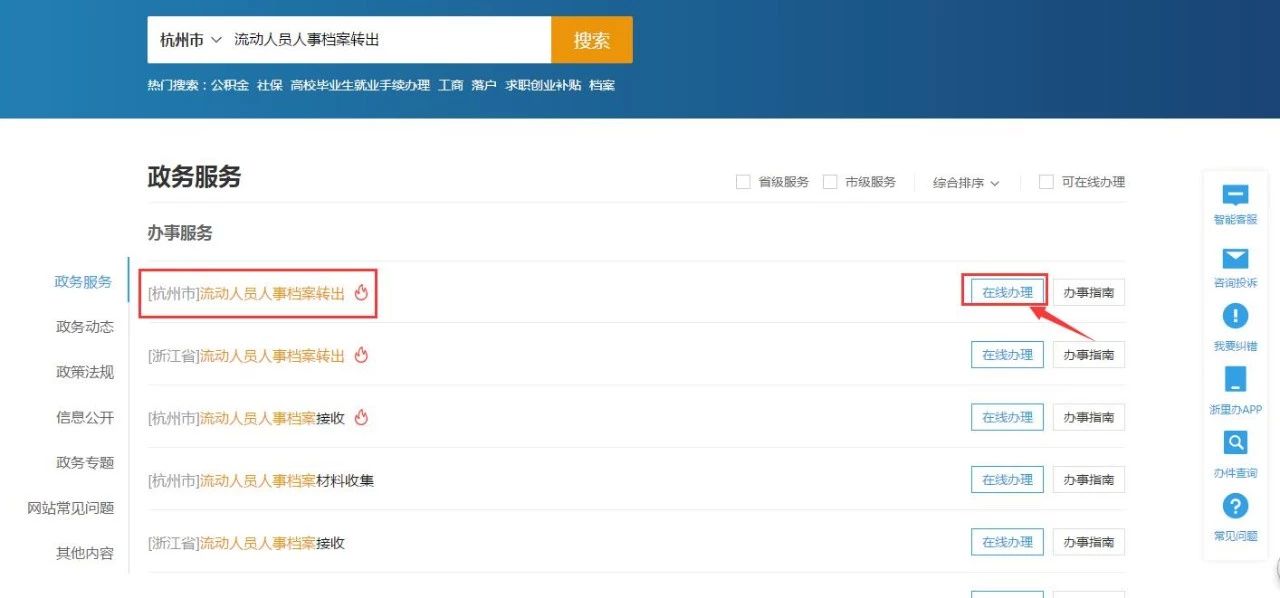Open the 我要纠错 exclamation icon

pos(1236,317)
